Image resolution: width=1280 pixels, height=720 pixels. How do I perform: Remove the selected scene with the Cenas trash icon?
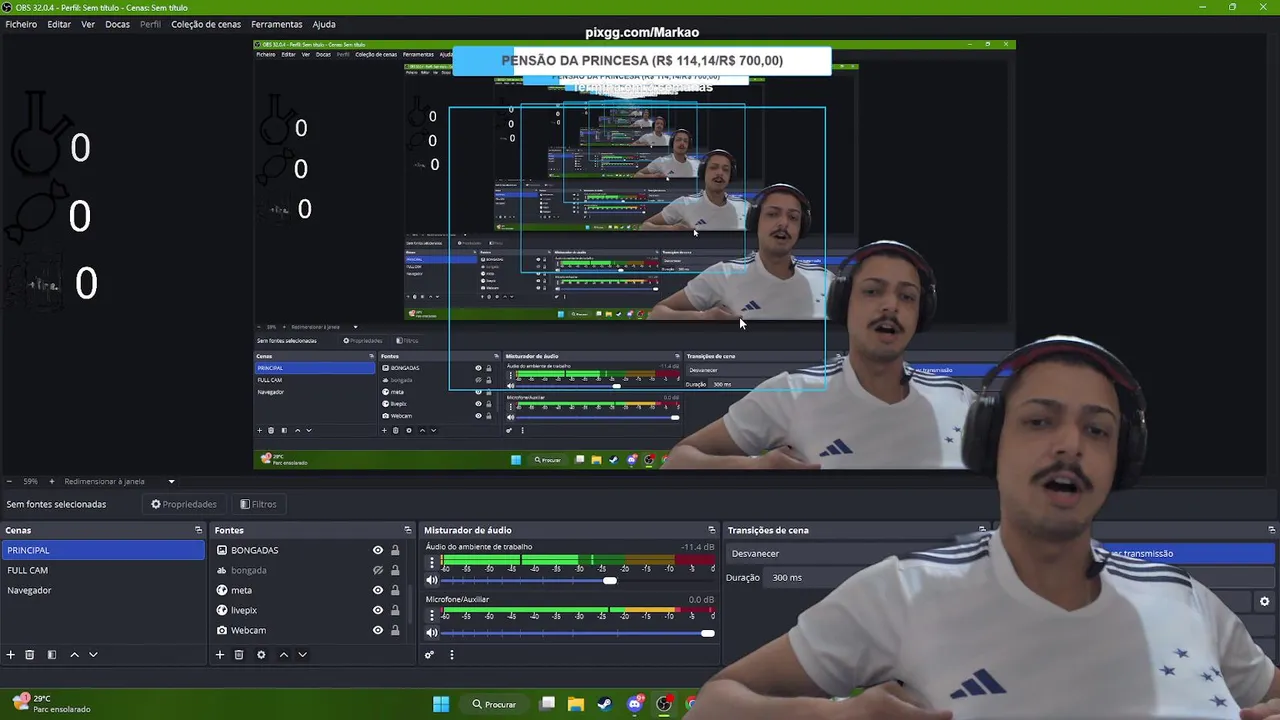[x=30, y=655]
